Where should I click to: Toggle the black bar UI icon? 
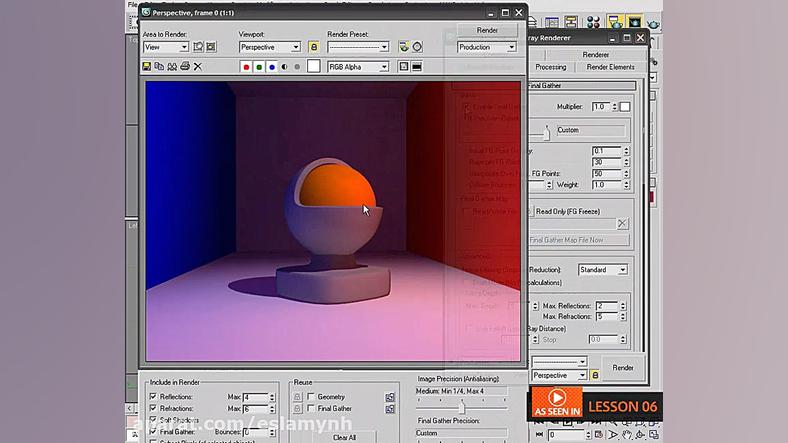click(x=417, y=66)
